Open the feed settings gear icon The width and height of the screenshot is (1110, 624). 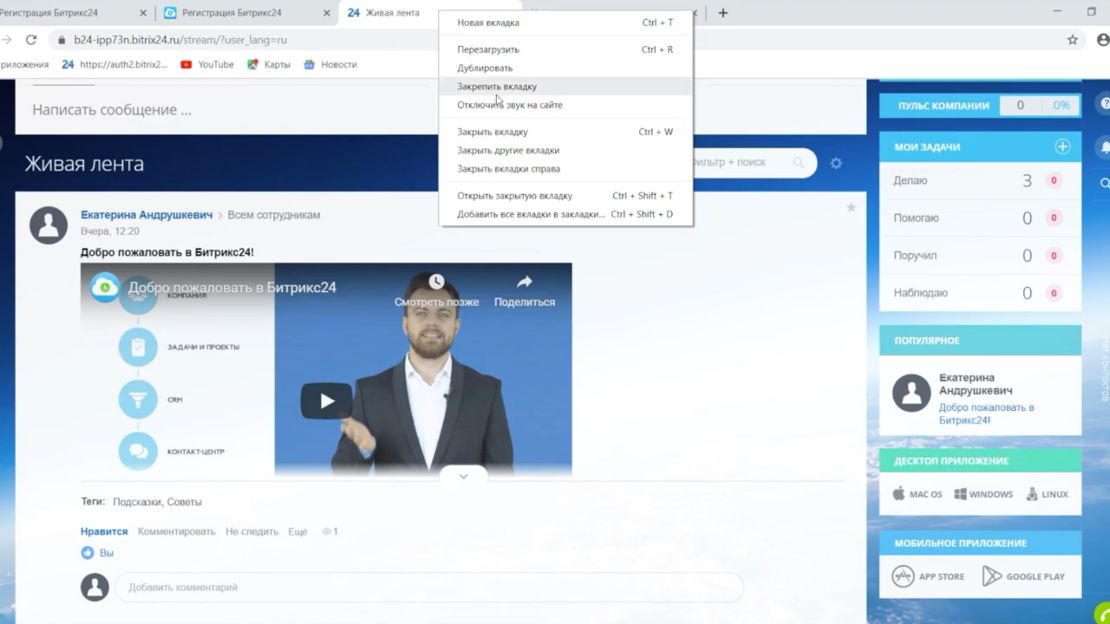click(836, 163)
